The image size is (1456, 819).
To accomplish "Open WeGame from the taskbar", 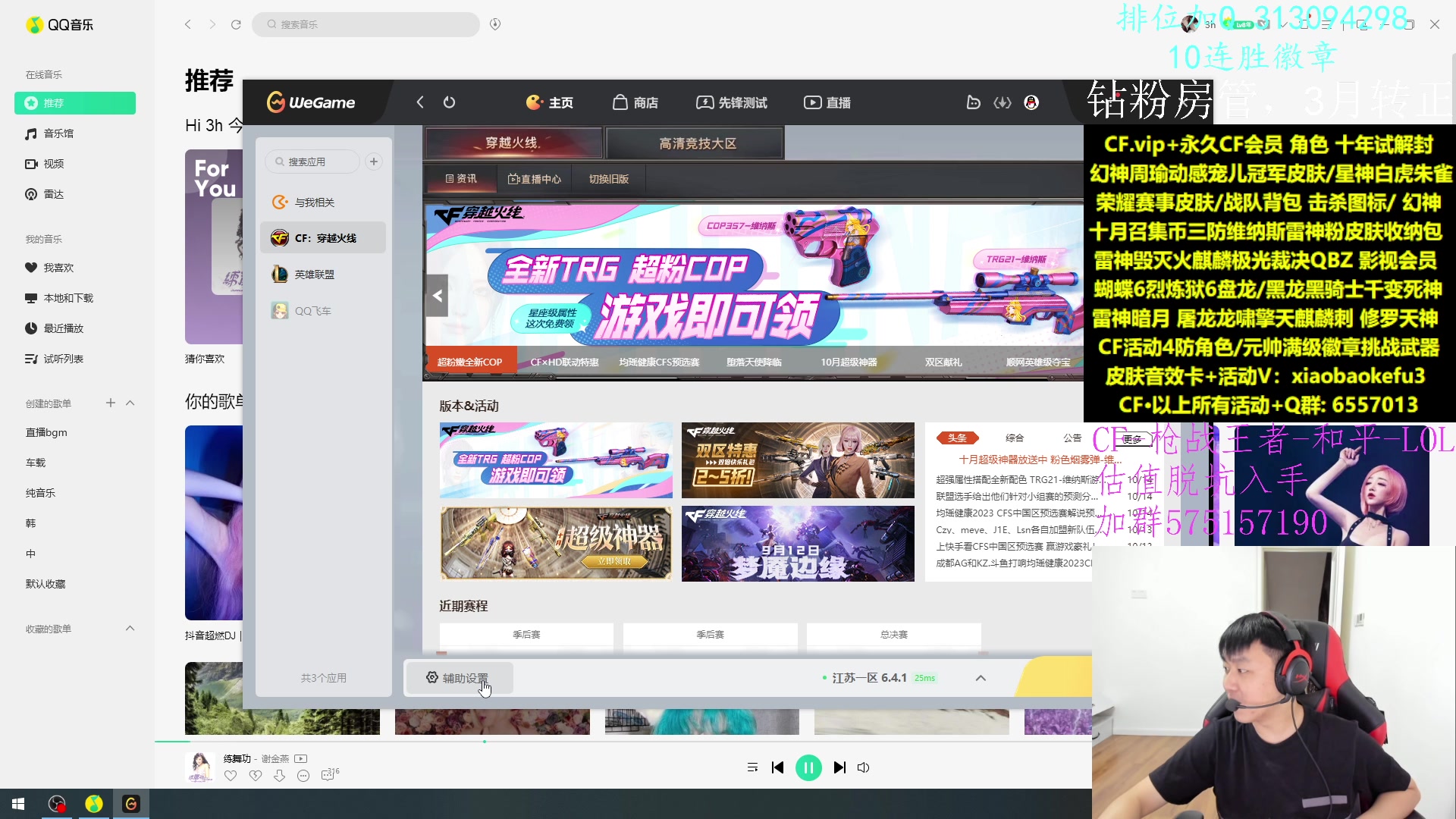I will coord(131,804).
